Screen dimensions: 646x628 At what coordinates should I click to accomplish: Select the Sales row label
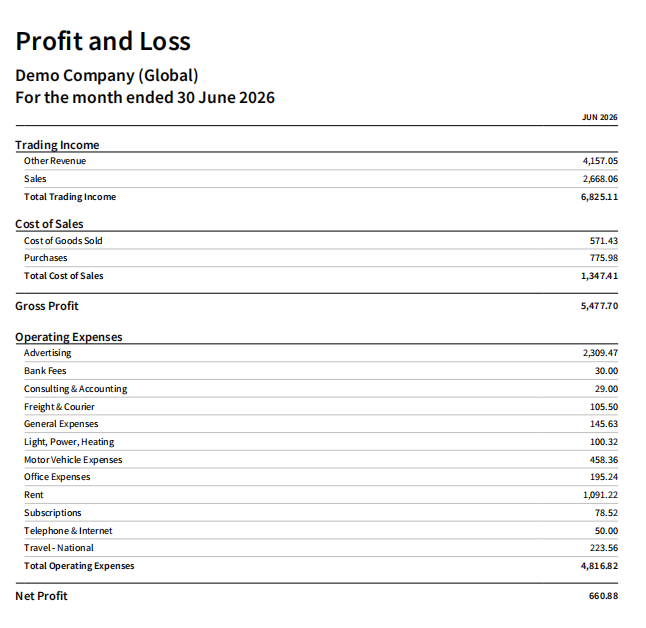(x=35, y=179)
